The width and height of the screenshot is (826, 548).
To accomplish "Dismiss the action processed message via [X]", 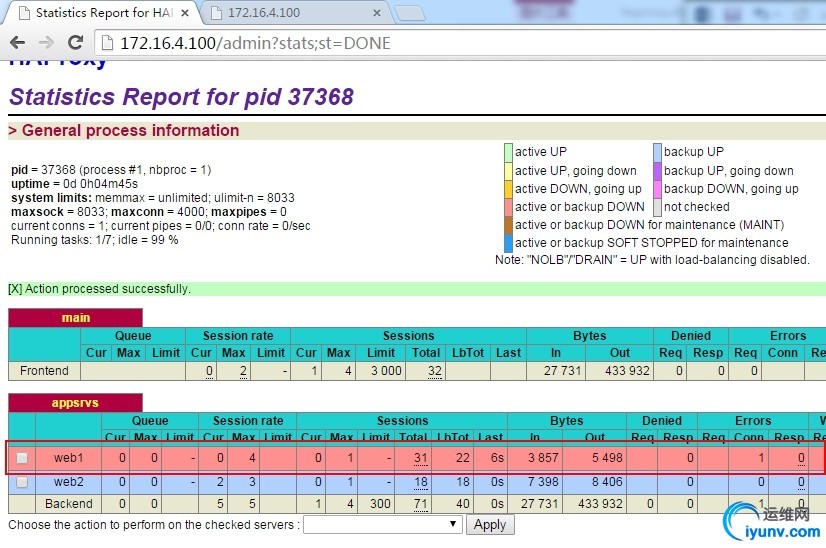I will tap(15, 289).
